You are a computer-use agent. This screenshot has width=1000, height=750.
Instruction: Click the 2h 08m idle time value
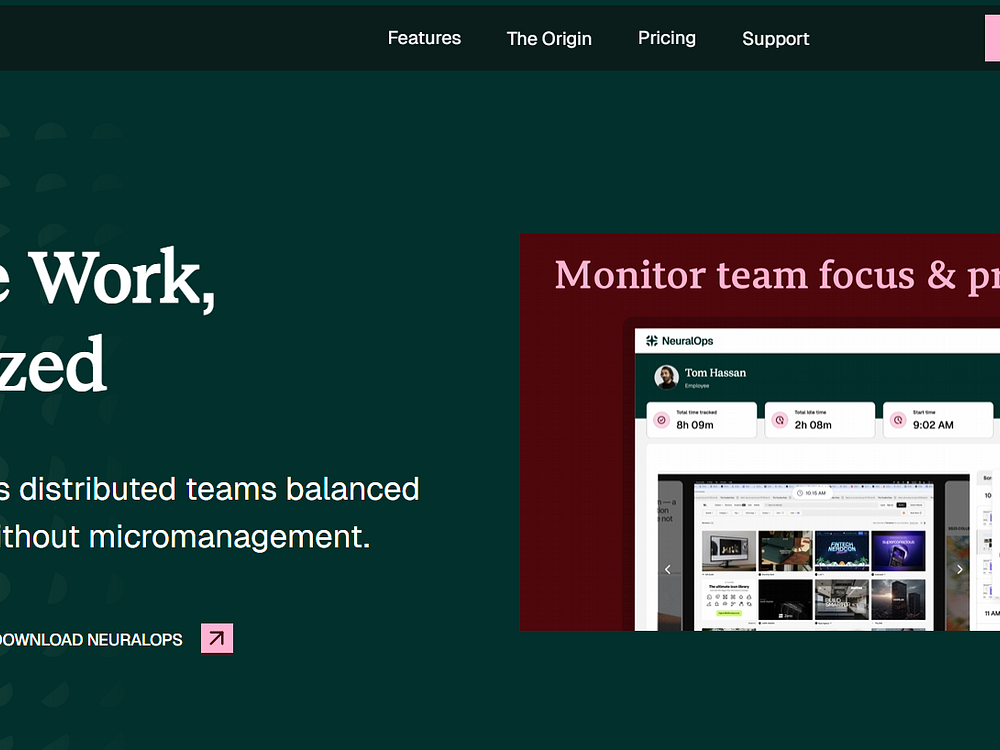tap(812, 425)
